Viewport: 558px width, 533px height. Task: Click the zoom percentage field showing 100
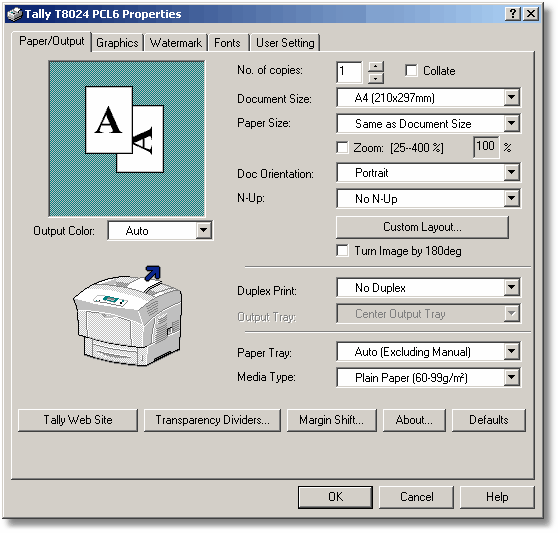(486, 147)
